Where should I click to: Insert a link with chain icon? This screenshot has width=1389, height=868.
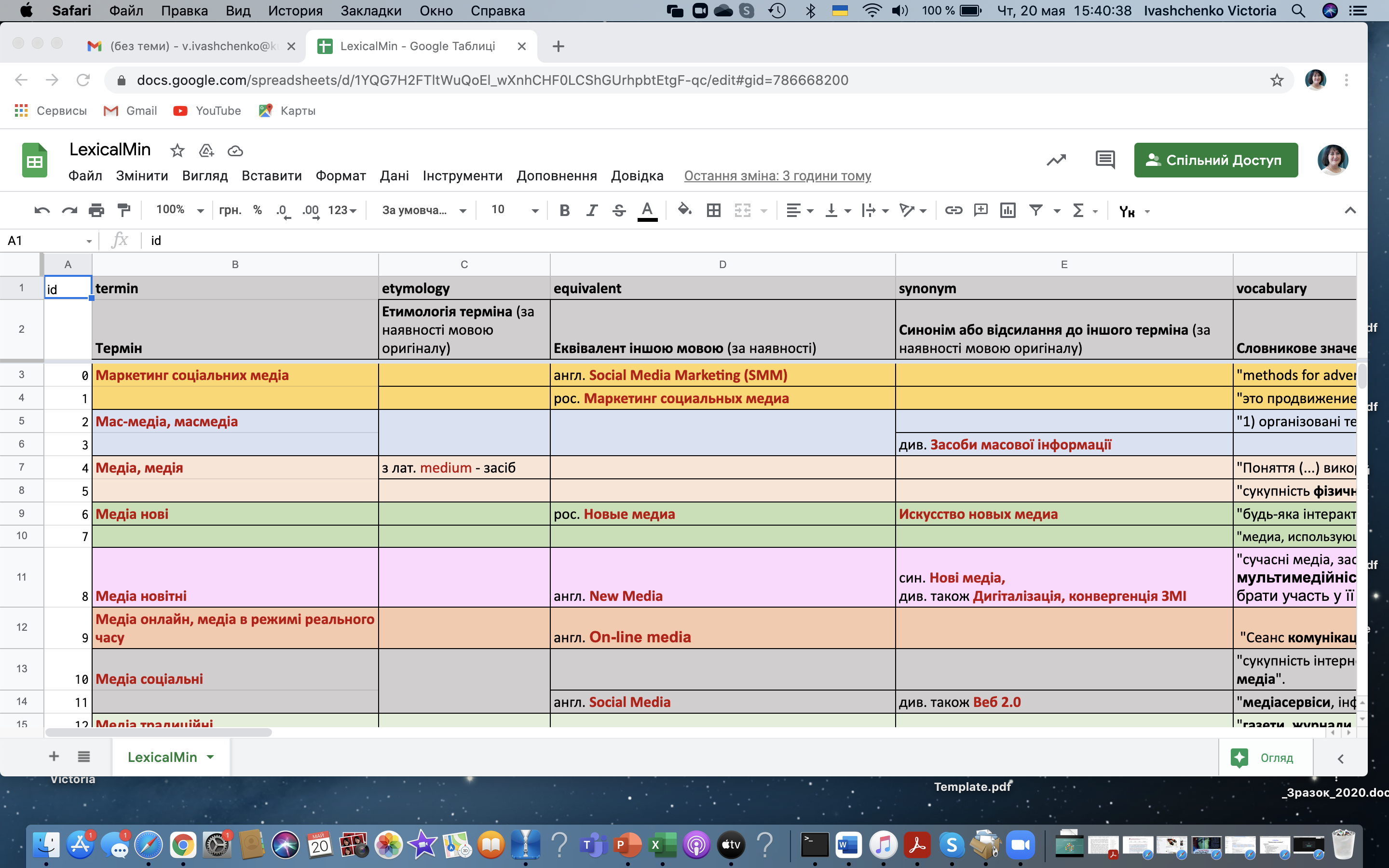point(953,211)
